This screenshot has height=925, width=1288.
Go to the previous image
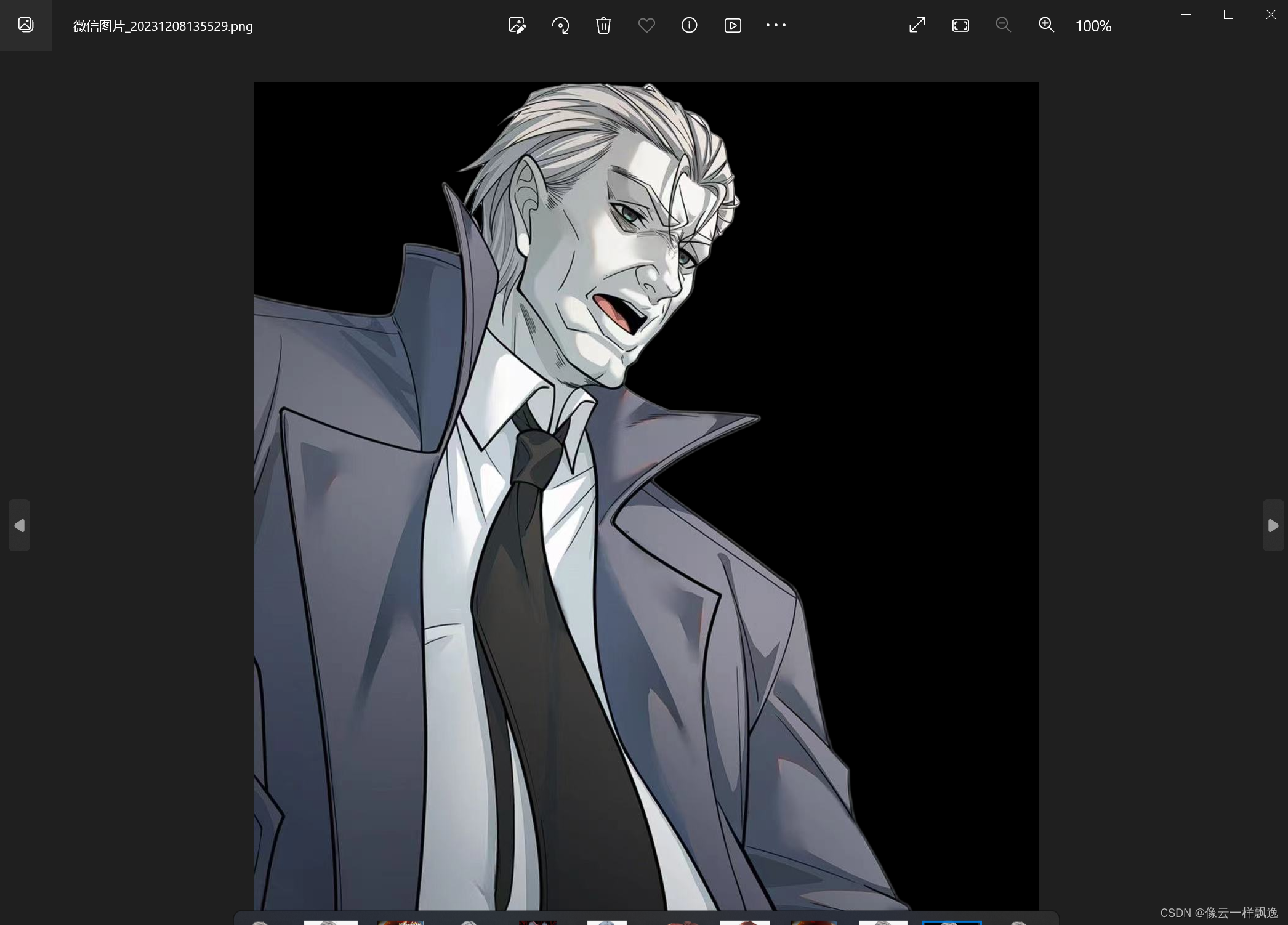(19, 525)
